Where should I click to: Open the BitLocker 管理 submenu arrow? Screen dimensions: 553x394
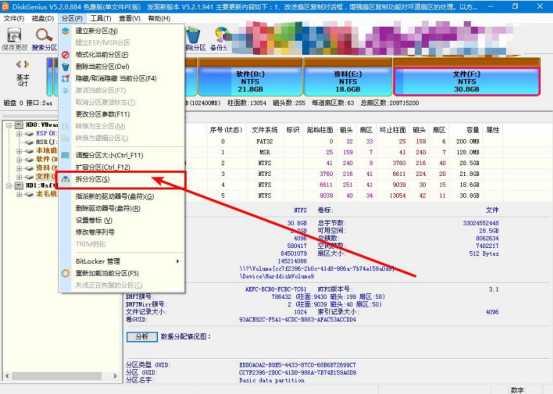(x=178, y=261)
